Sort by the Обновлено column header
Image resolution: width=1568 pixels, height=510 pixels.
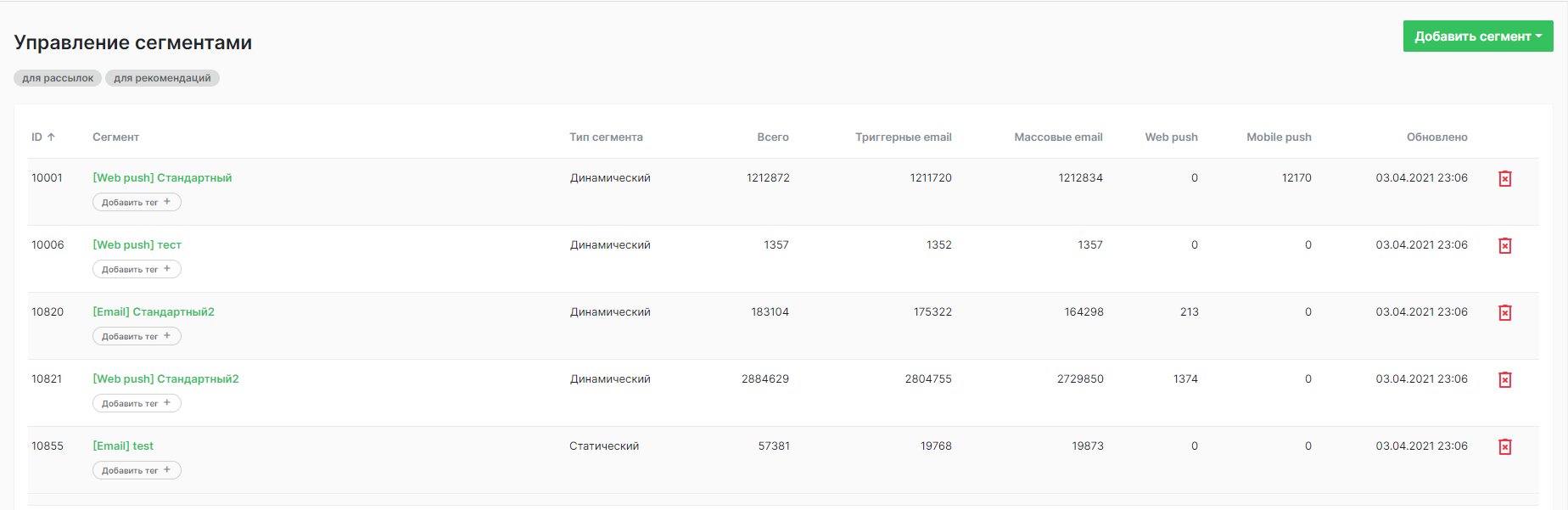click(1436, 136)
